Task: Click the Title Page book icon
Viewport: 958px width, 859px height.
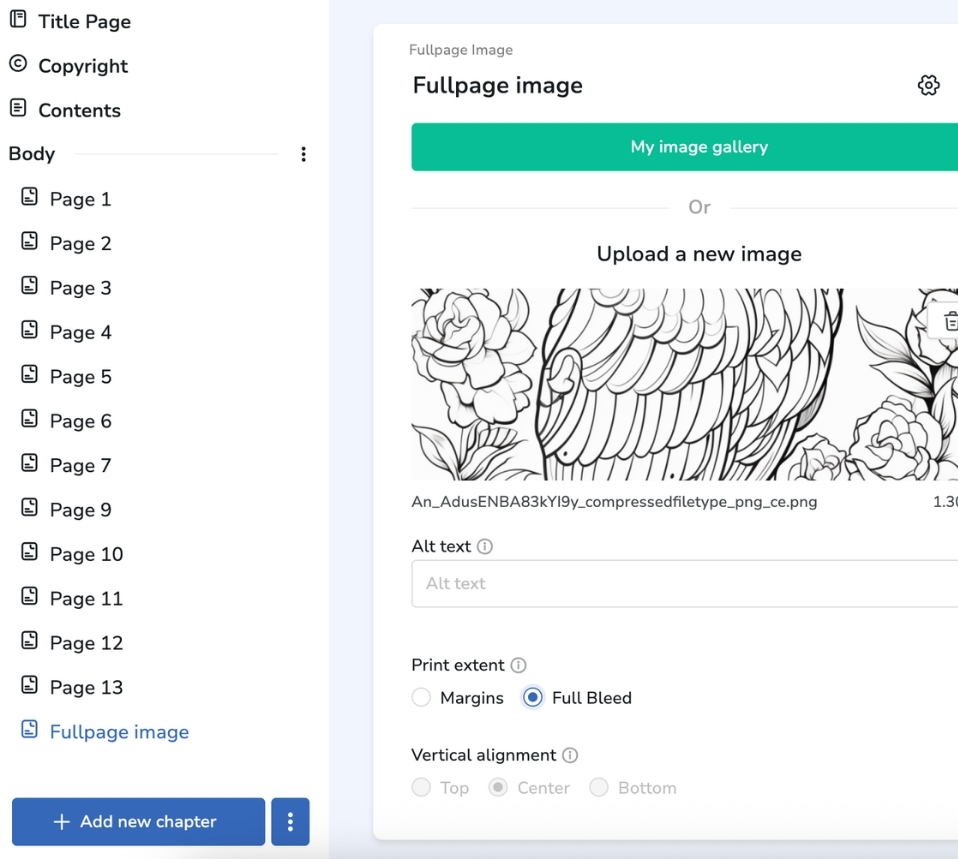Action: coord(18,20)
